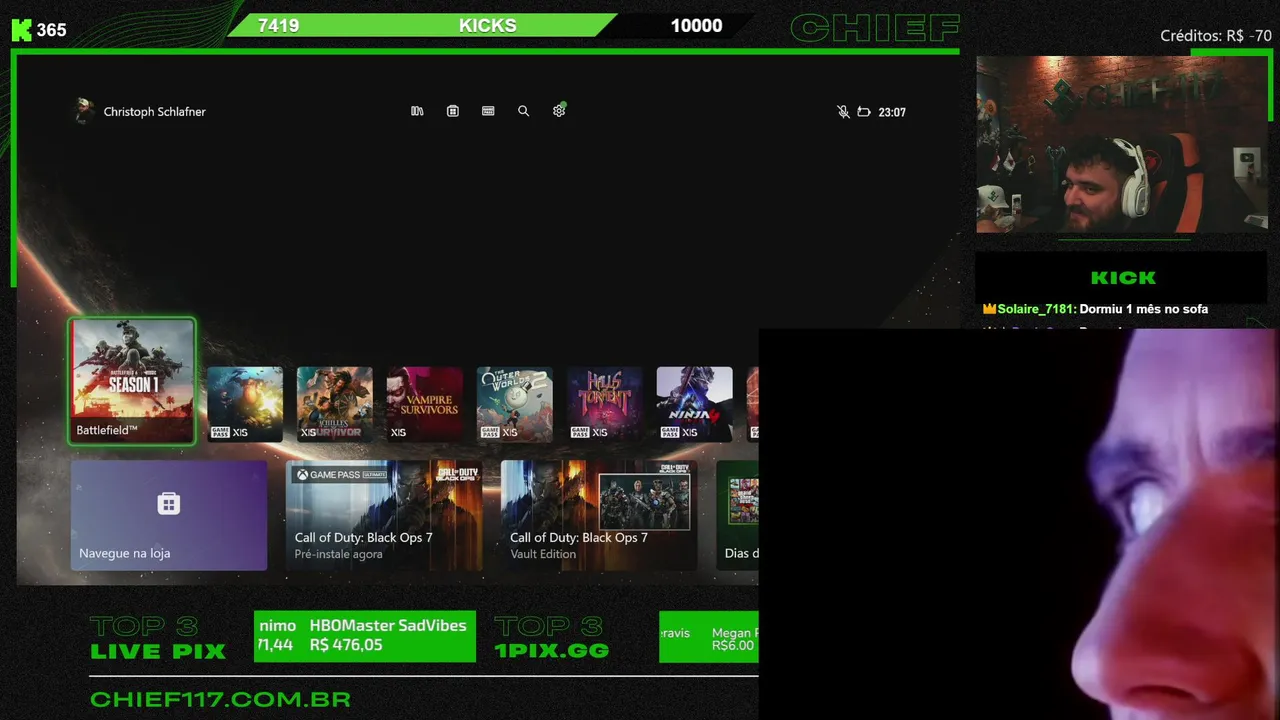Open the Game Pass icon in top bar

(488, 111)
